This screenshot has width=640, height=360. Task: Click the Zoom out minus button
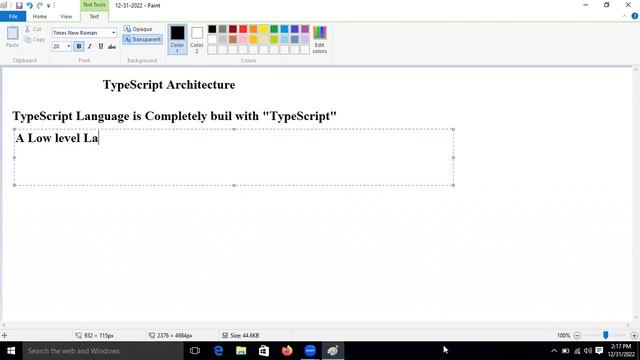click(577, 336)
